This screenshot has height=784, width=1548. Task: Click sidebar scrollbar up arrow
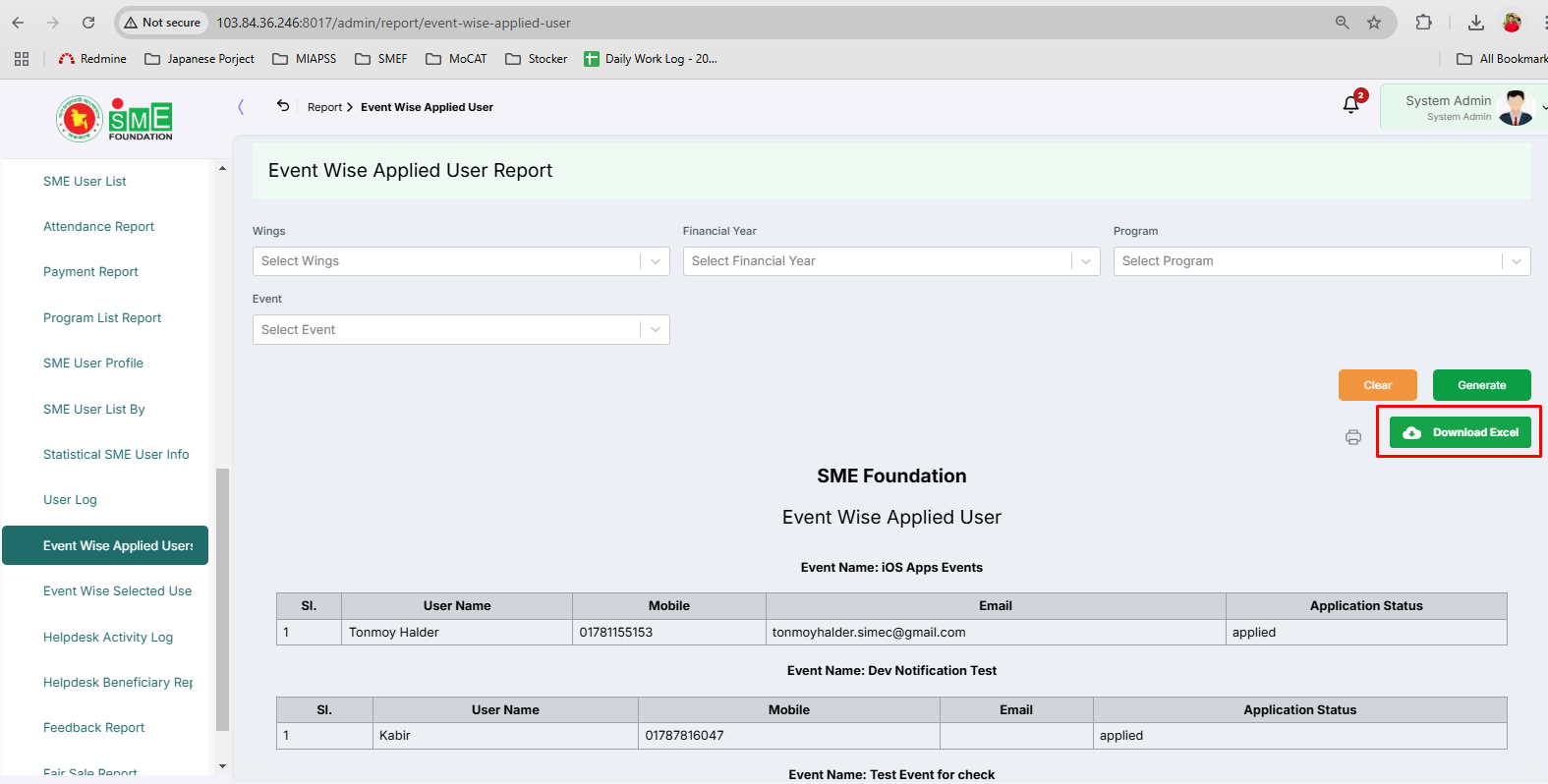[x=222, y=168]
